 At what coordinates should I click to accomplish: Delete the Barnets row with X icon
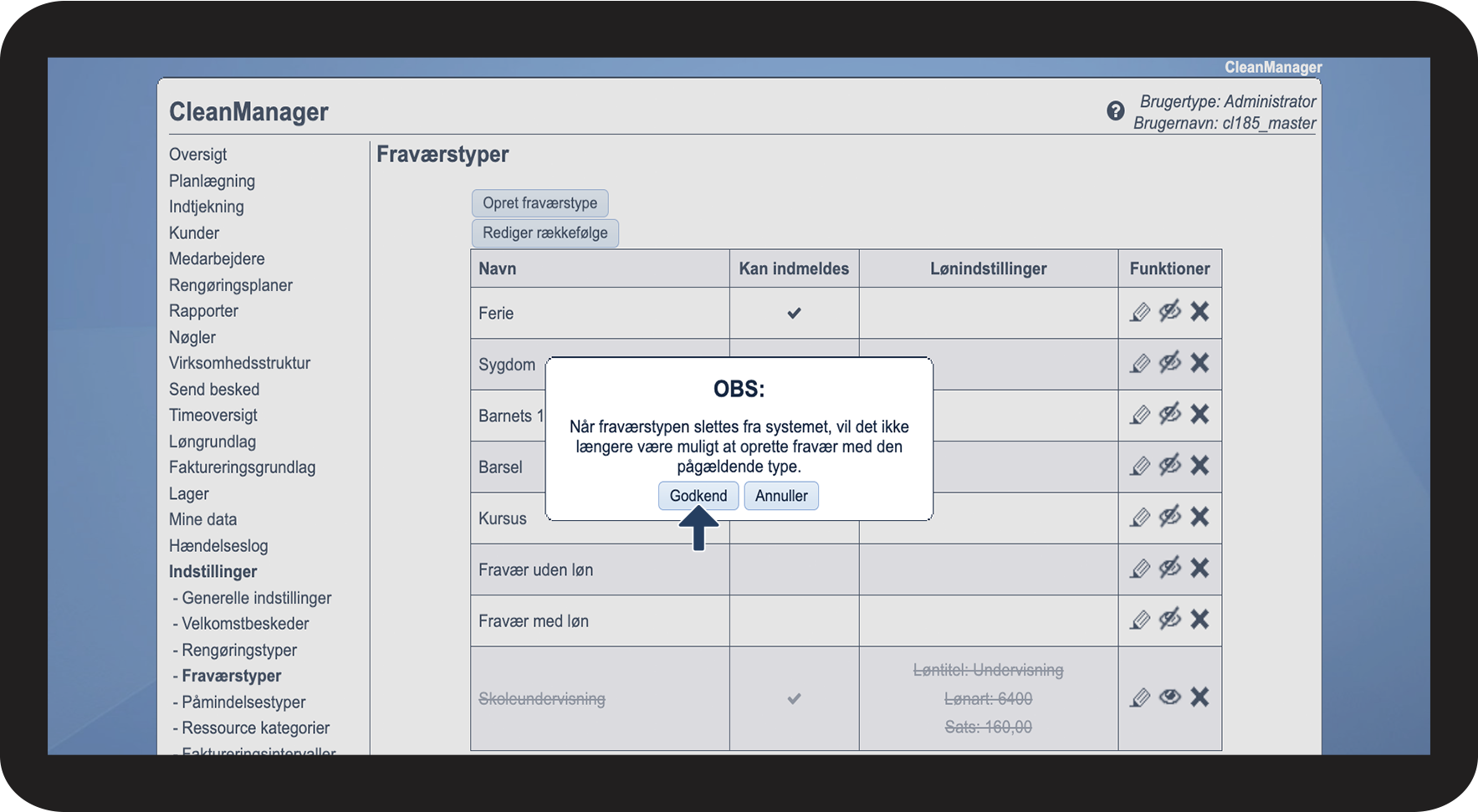pyautogui.click(x=1199, y=414)
